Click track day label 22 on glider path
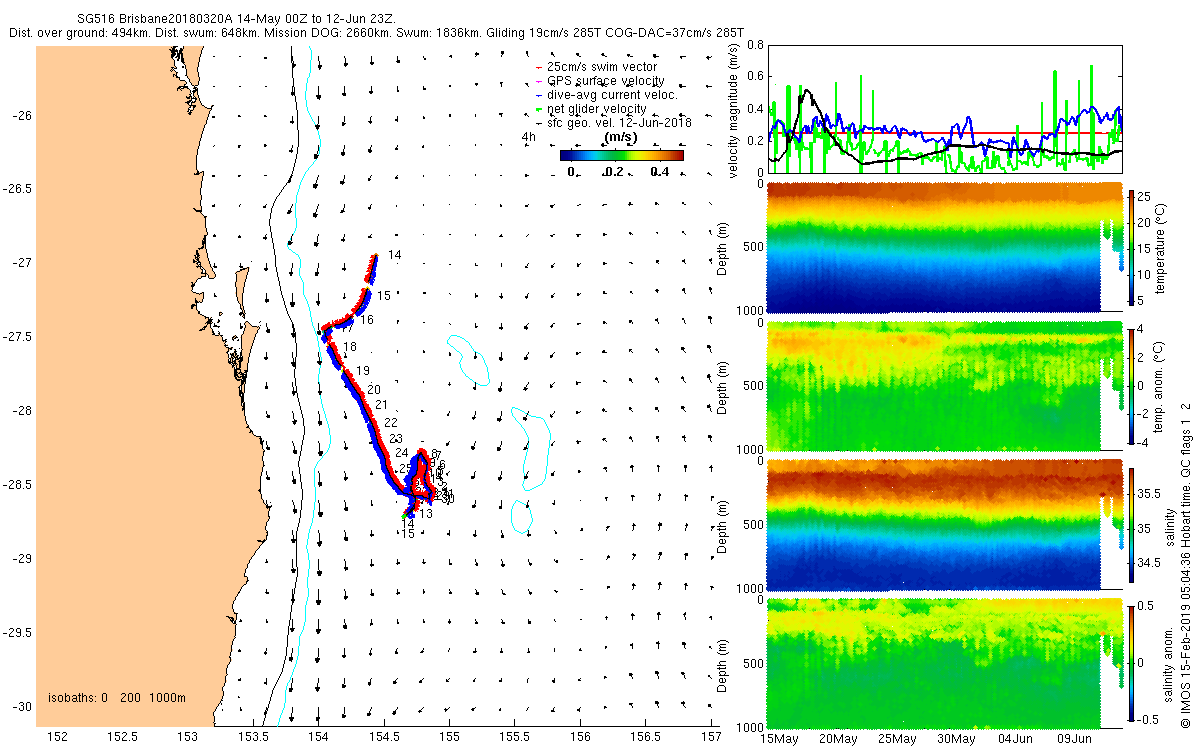 [391, 423]
